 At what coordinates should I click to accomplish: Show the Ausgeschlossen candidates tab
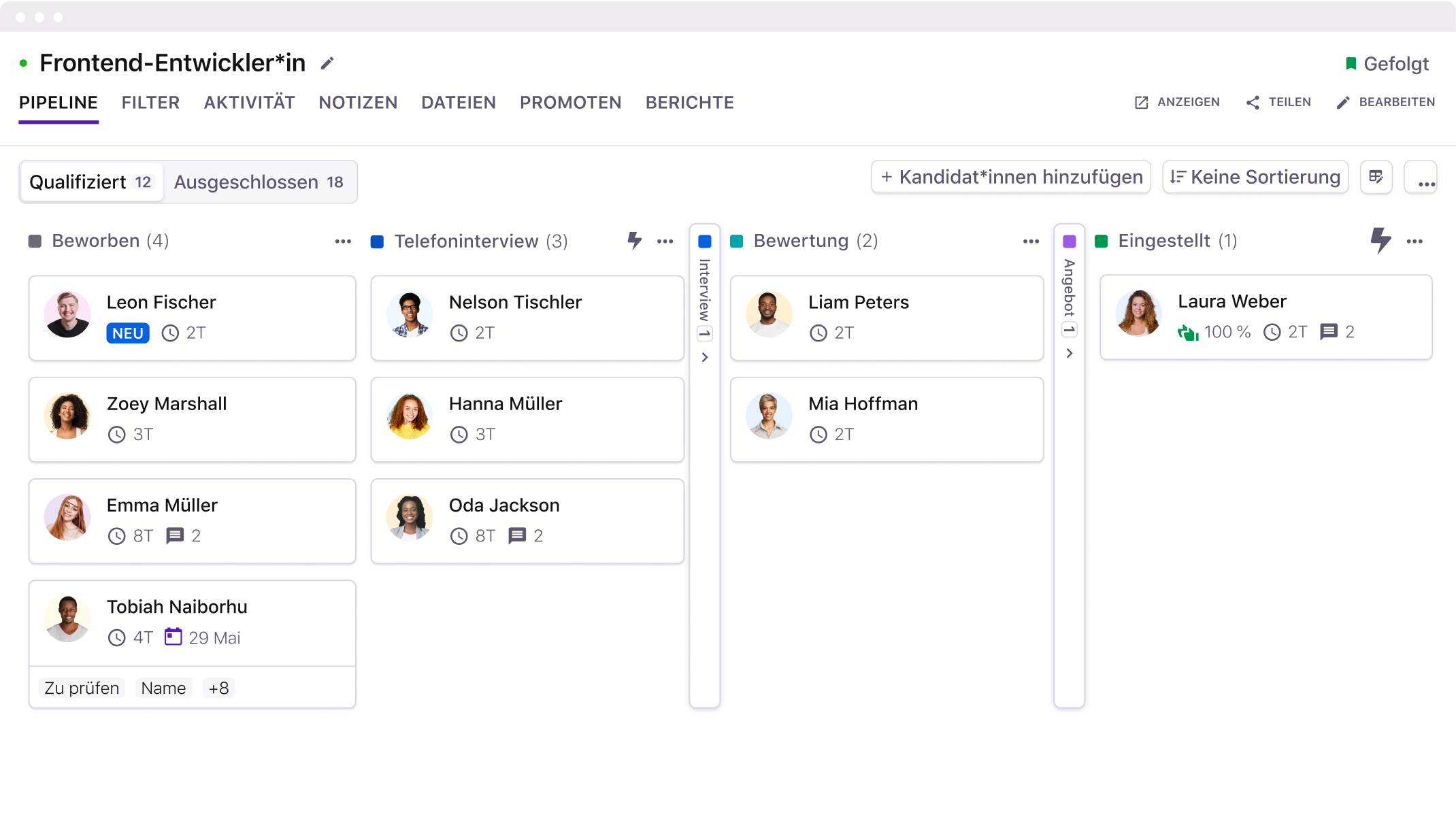click(x=261, y=182)
